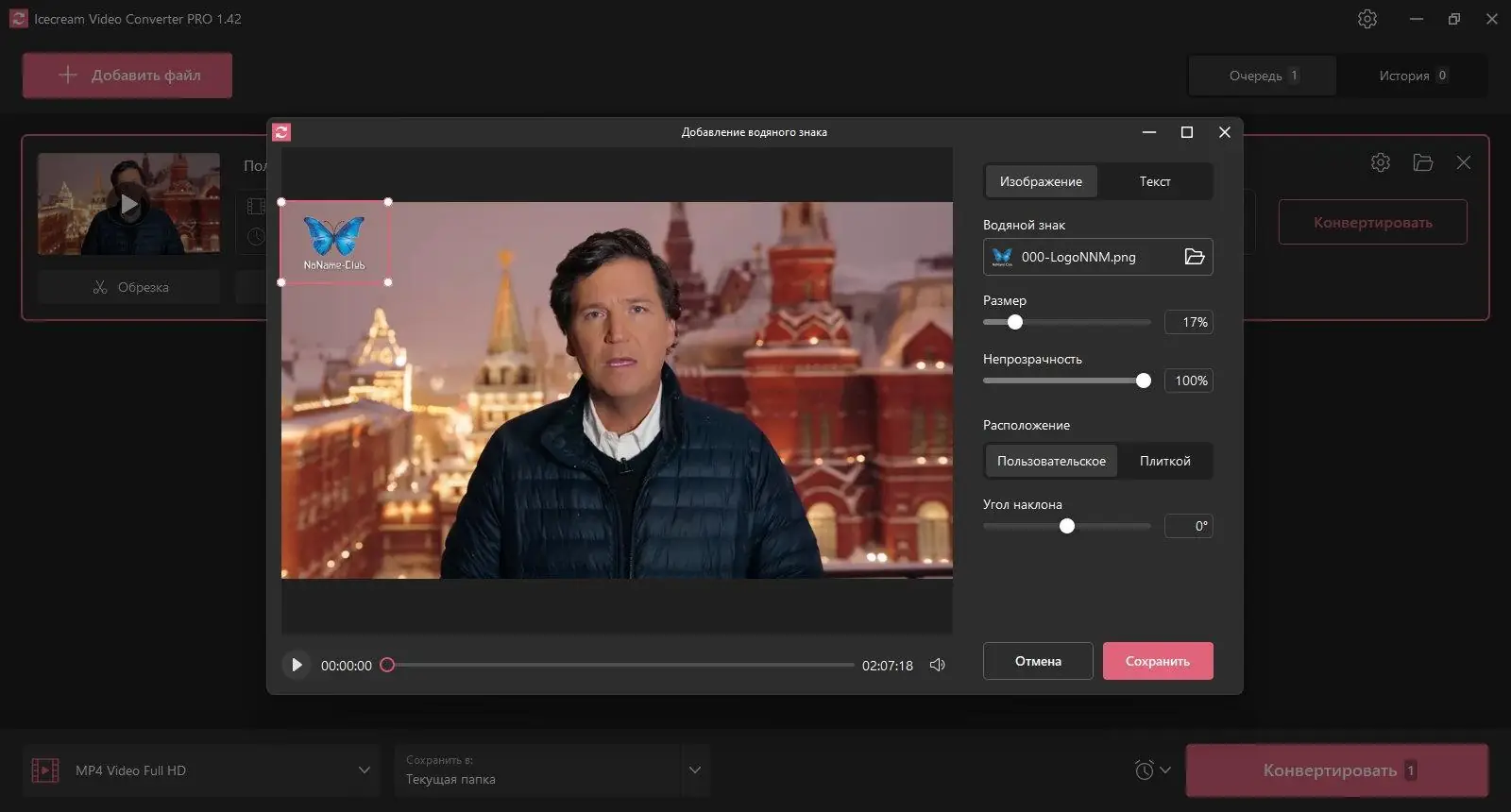The height and width of the screenshot is (812, 1511).
Task: Select Плиткой tiled placement option
Action: coord(1164,461)
